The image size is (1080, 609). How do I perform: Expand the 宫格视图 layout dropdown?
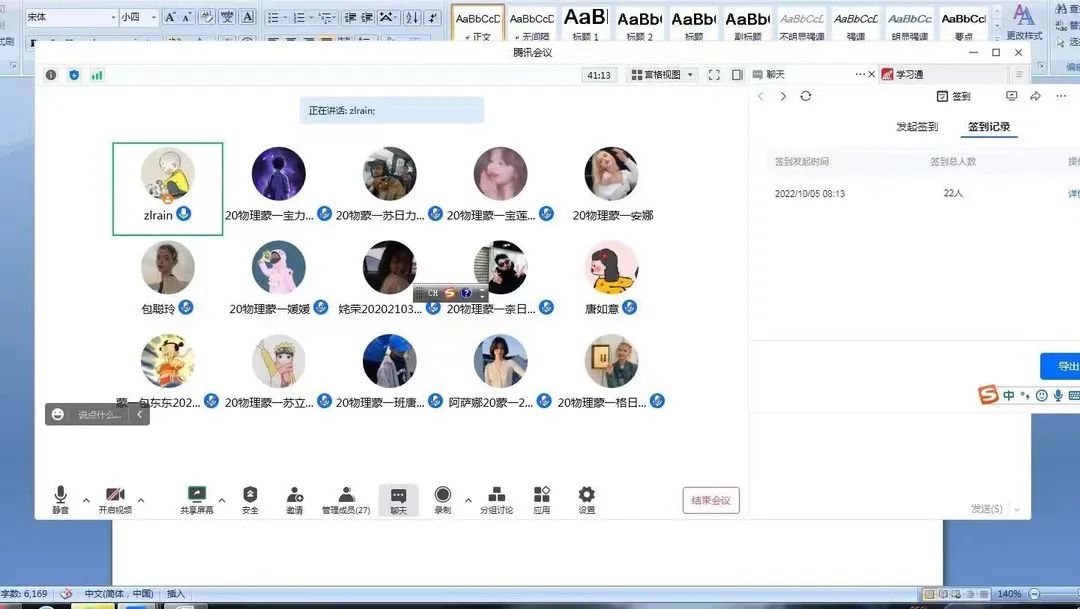coord(662,75)
